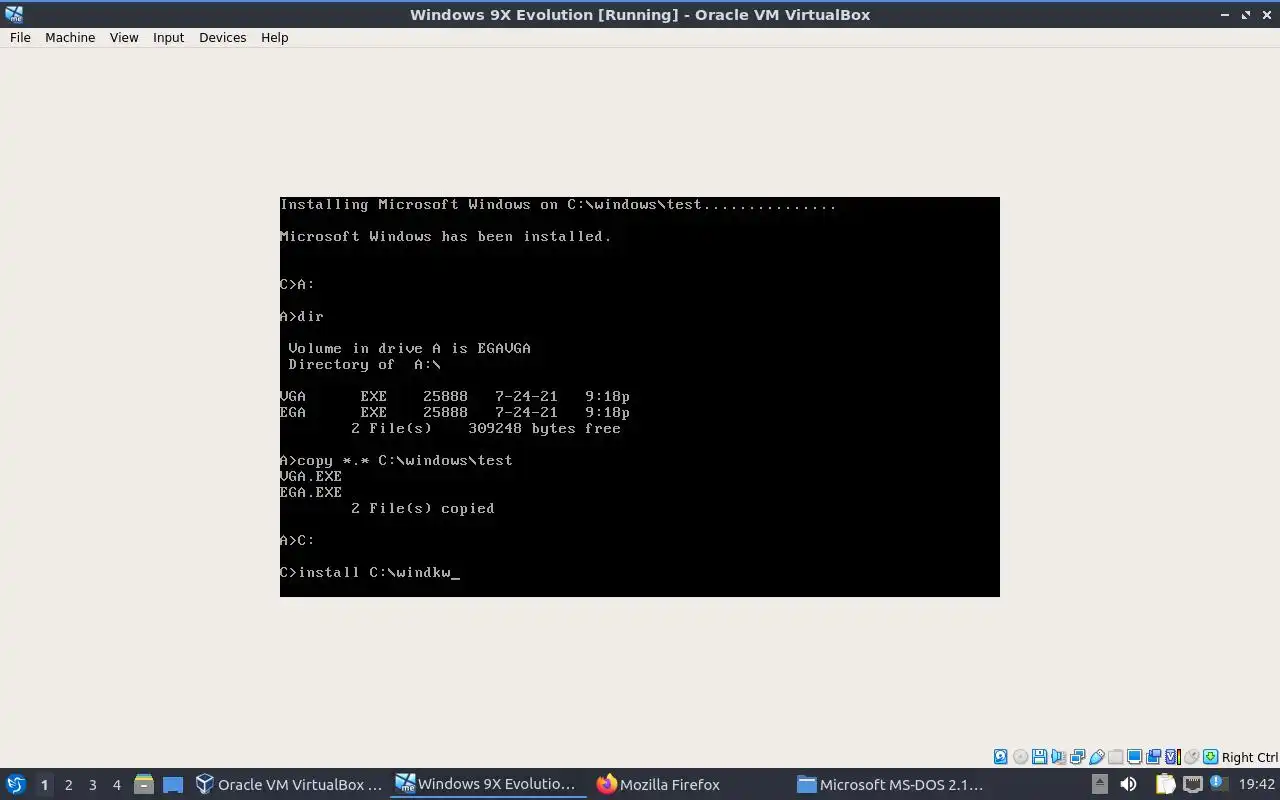Screen dimensions: 1280x800
Task: Open the File menu
Action: (x=20, y=37)
